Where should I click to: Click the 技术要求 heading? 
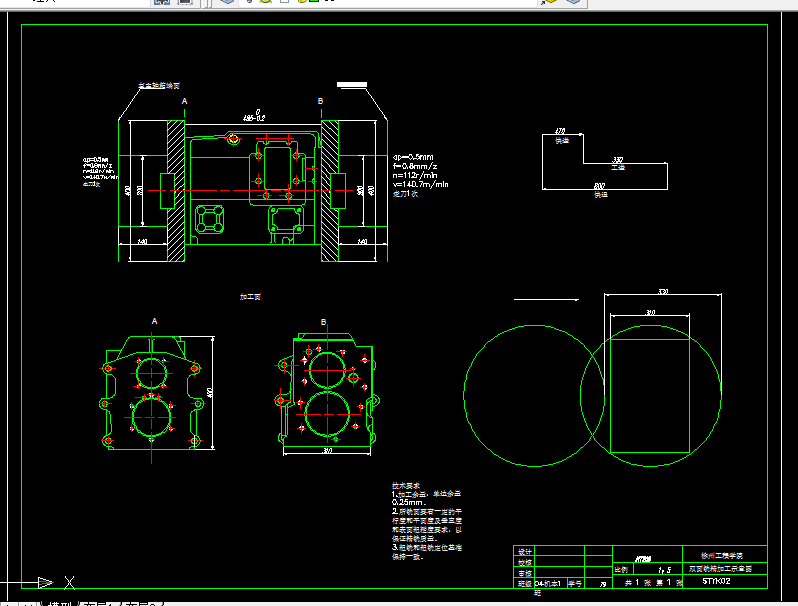point(406,486)
